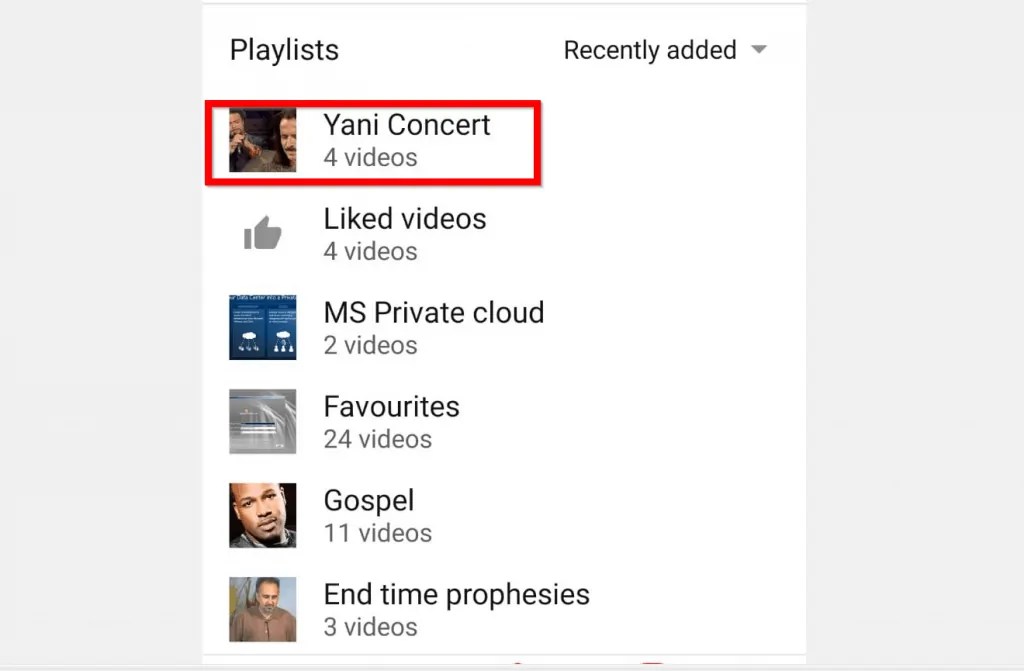1024x671 pixels.
Task: Tap the Liked videos playlist row
Action: click(x=400, y=232)
